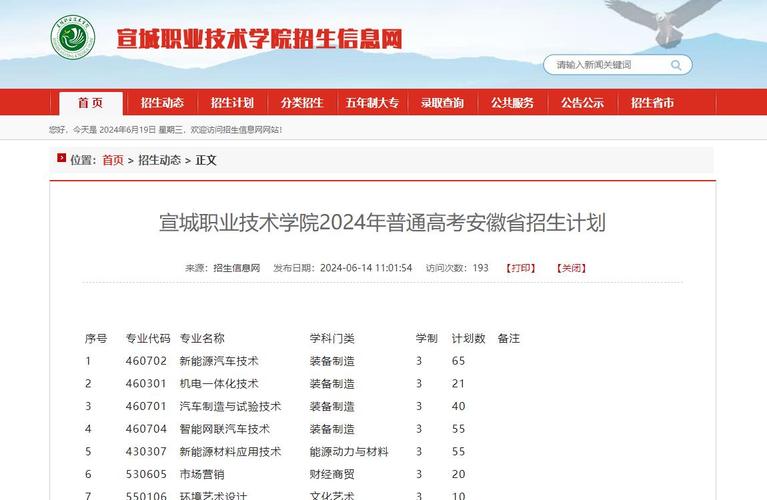Click major code 460702
The height and width of the screenshot is (500, 767).
[146, 361]
